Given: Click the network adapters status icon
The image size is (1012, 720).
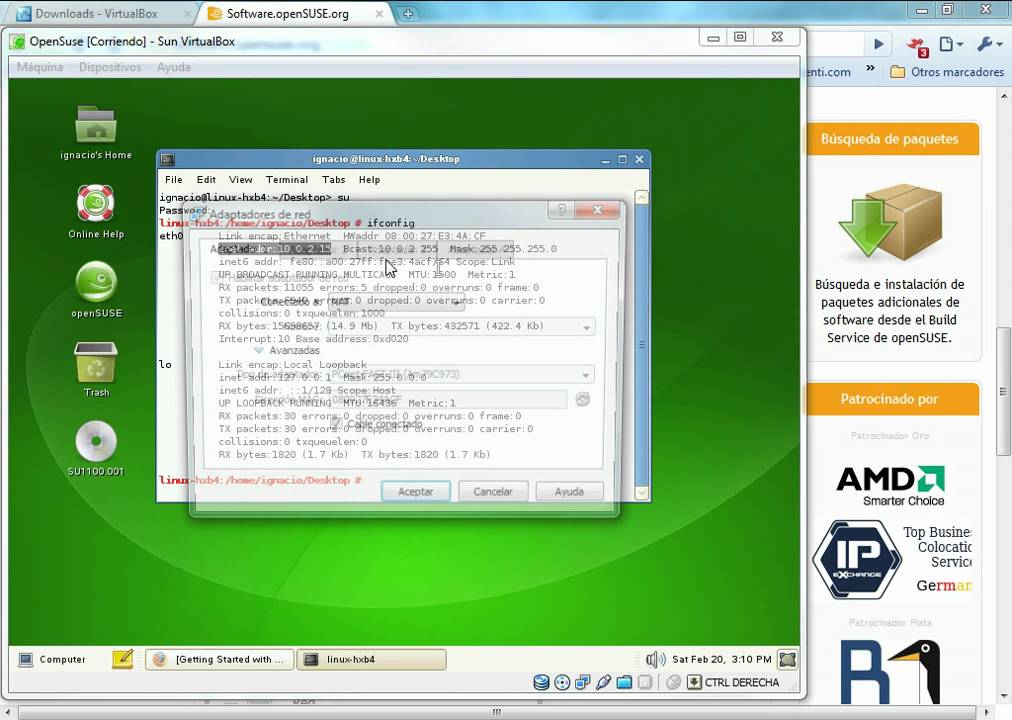Looking at the screenshot, I should 583,683.
